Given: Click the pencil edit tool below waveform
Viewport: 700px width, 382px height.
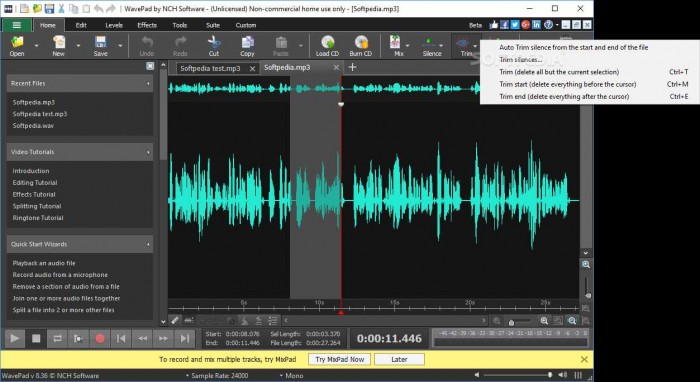Looking at the screenshot, I should (175, 320).
